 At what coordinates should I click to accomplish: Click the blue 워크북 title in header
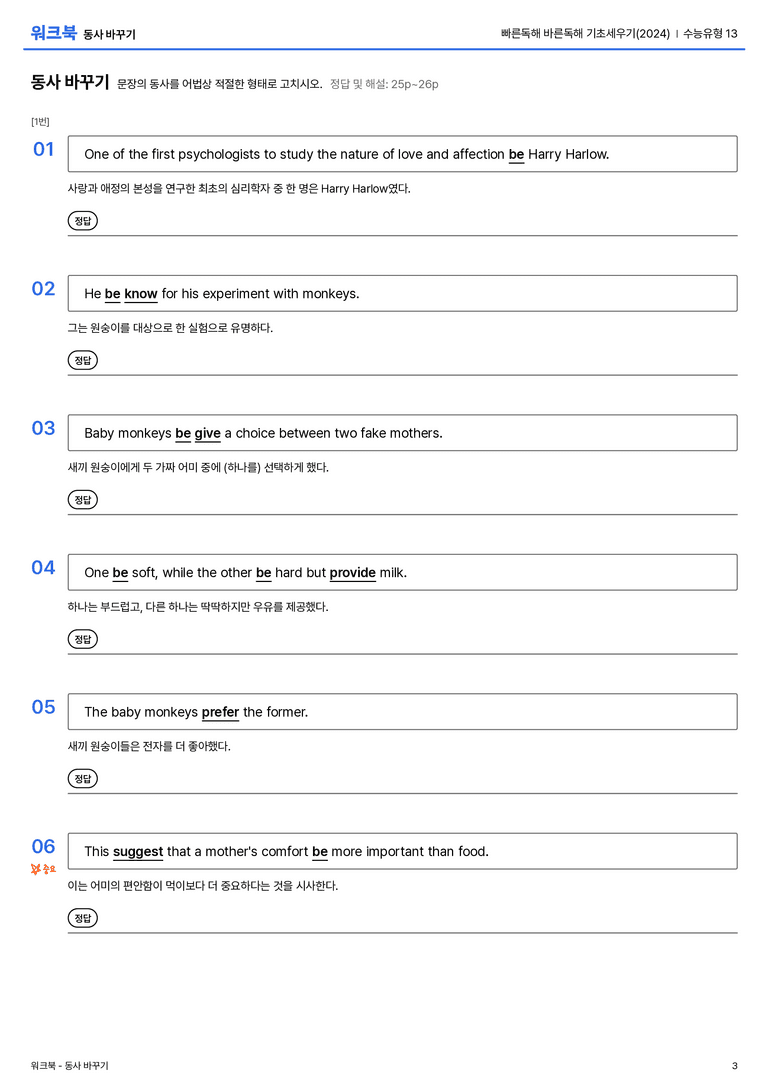pos(53,33)
